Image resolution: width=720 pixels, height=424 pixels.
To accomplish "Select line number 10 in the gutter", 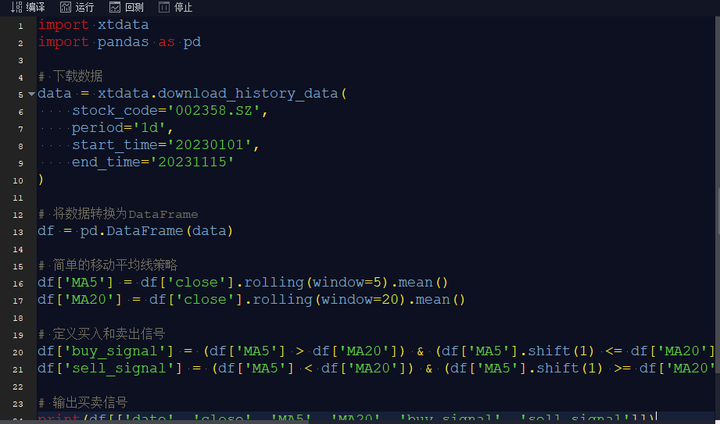I will click(x=18, y=180).
